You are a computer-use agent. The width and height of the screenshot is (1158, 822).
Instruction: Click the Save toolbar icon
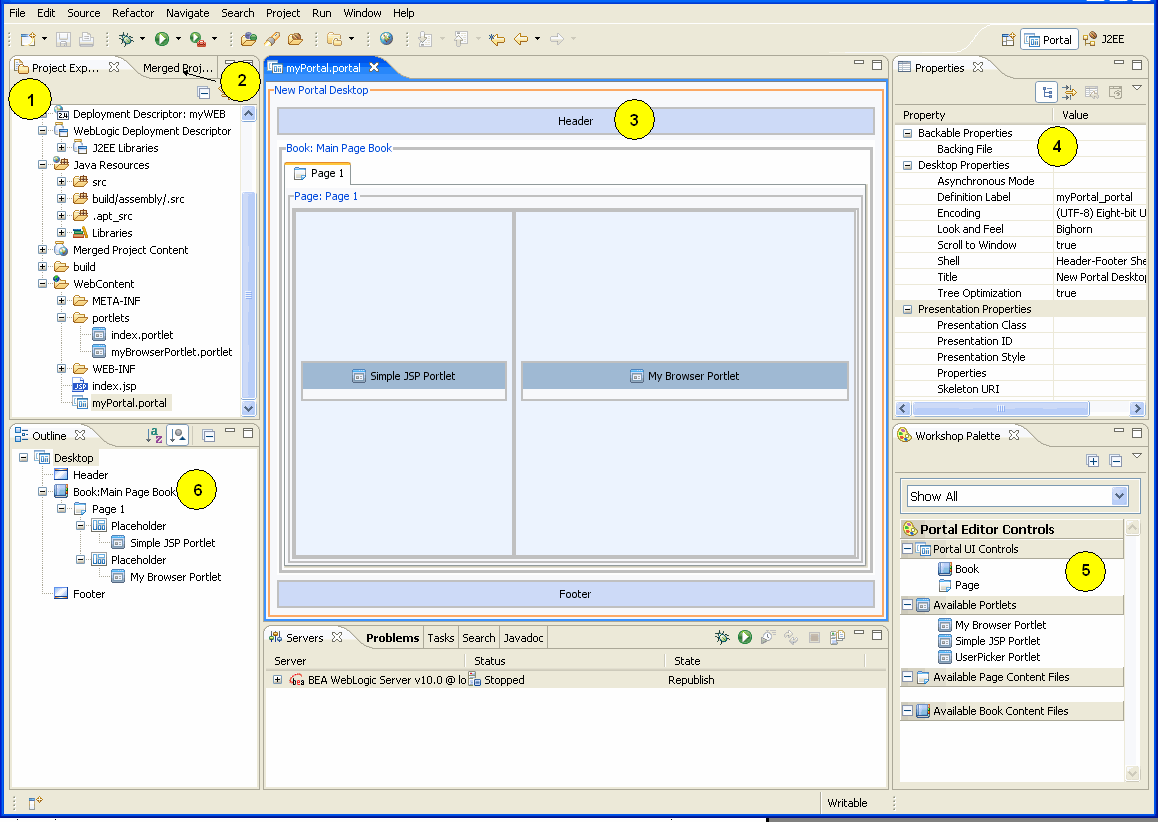click(x=64, y=39)
